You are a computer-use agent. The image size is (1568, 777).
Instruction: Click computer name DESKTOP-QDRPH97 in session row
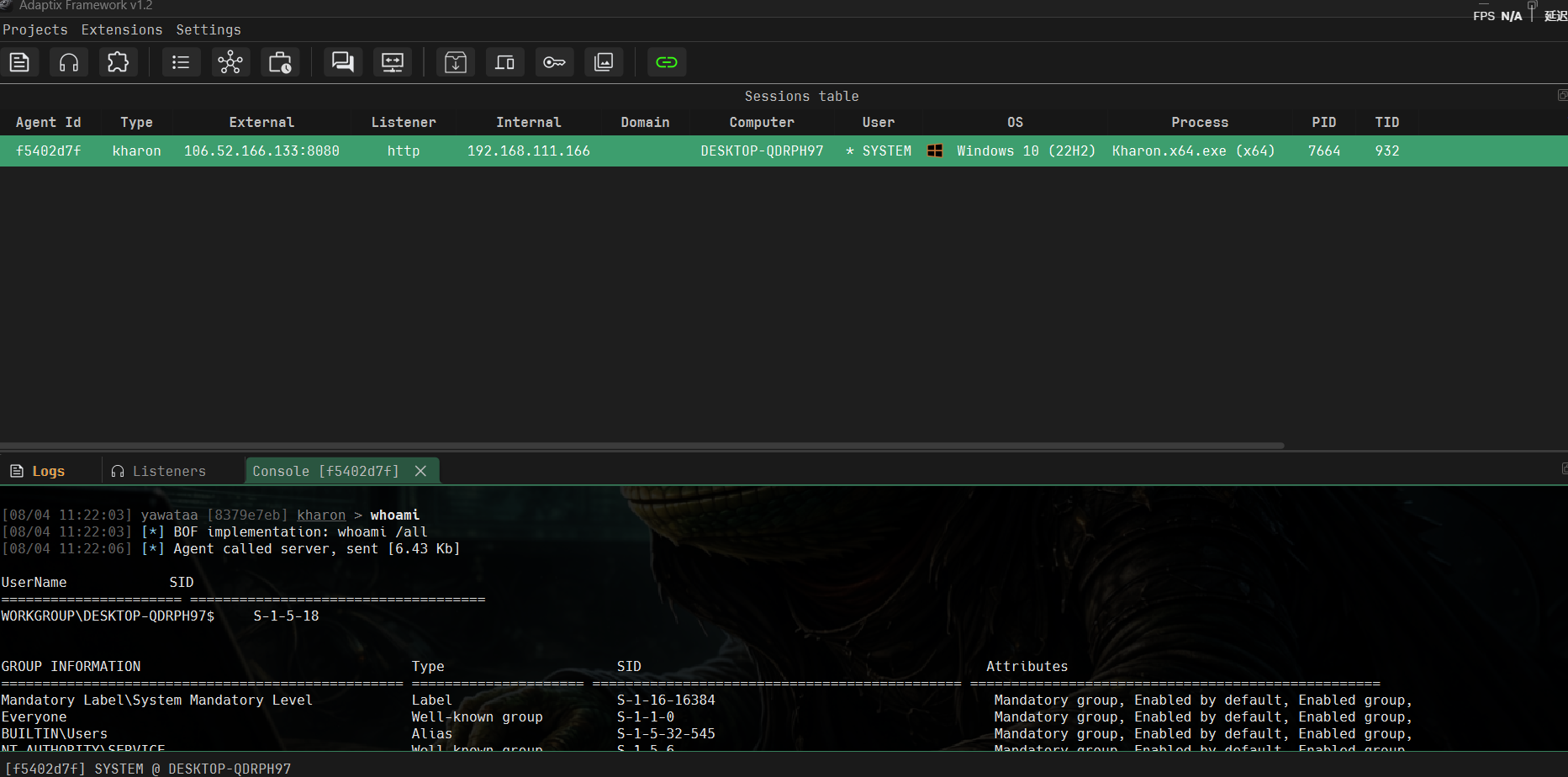(762, 151)
